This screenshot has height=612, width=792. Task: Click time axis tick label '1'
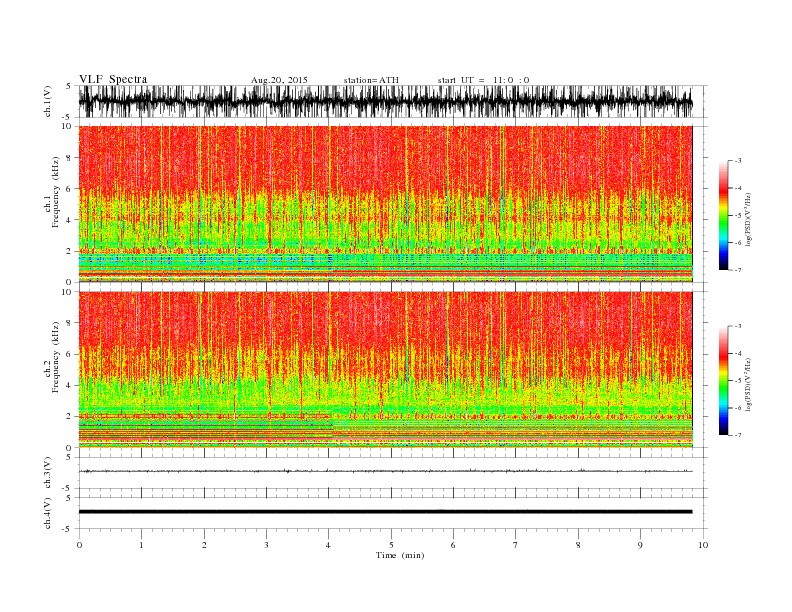click(141, 545)
